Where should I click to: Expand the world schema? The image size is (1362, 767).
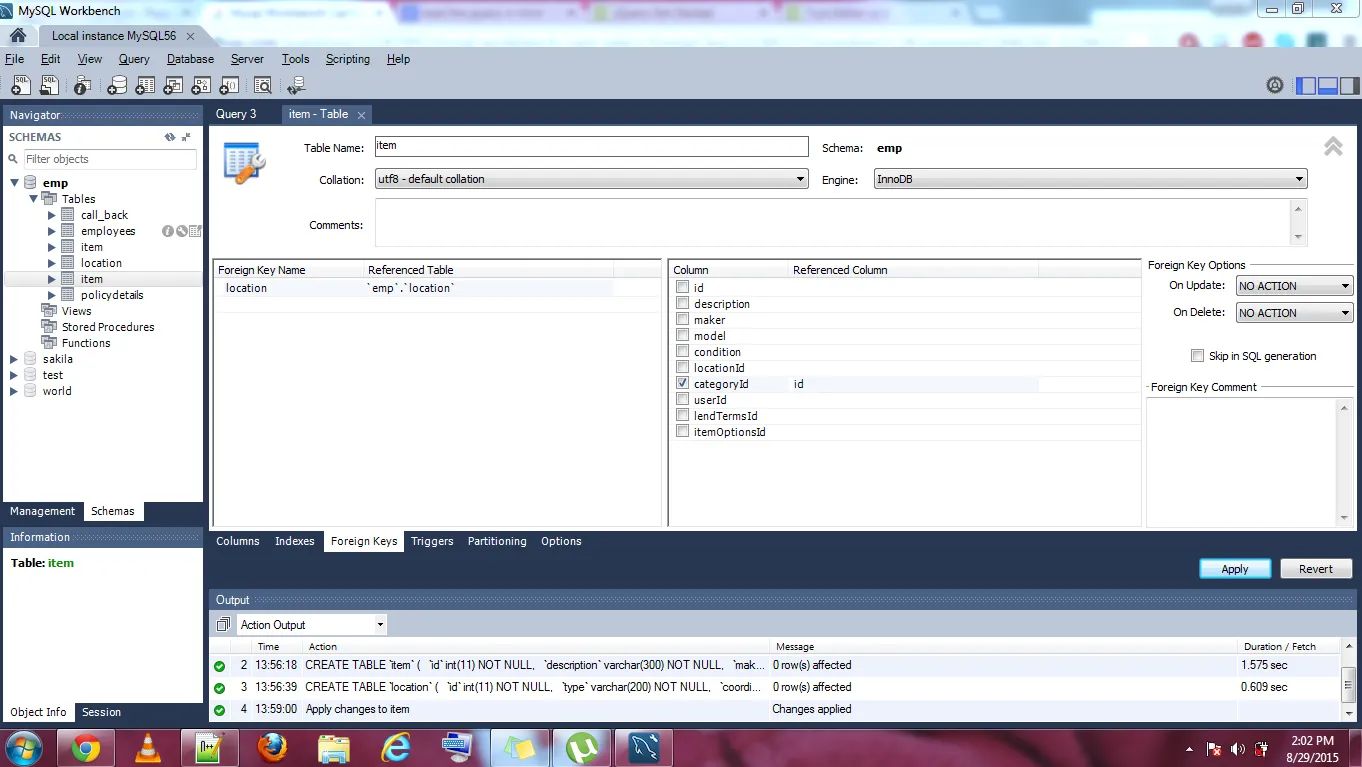point(14,391)
